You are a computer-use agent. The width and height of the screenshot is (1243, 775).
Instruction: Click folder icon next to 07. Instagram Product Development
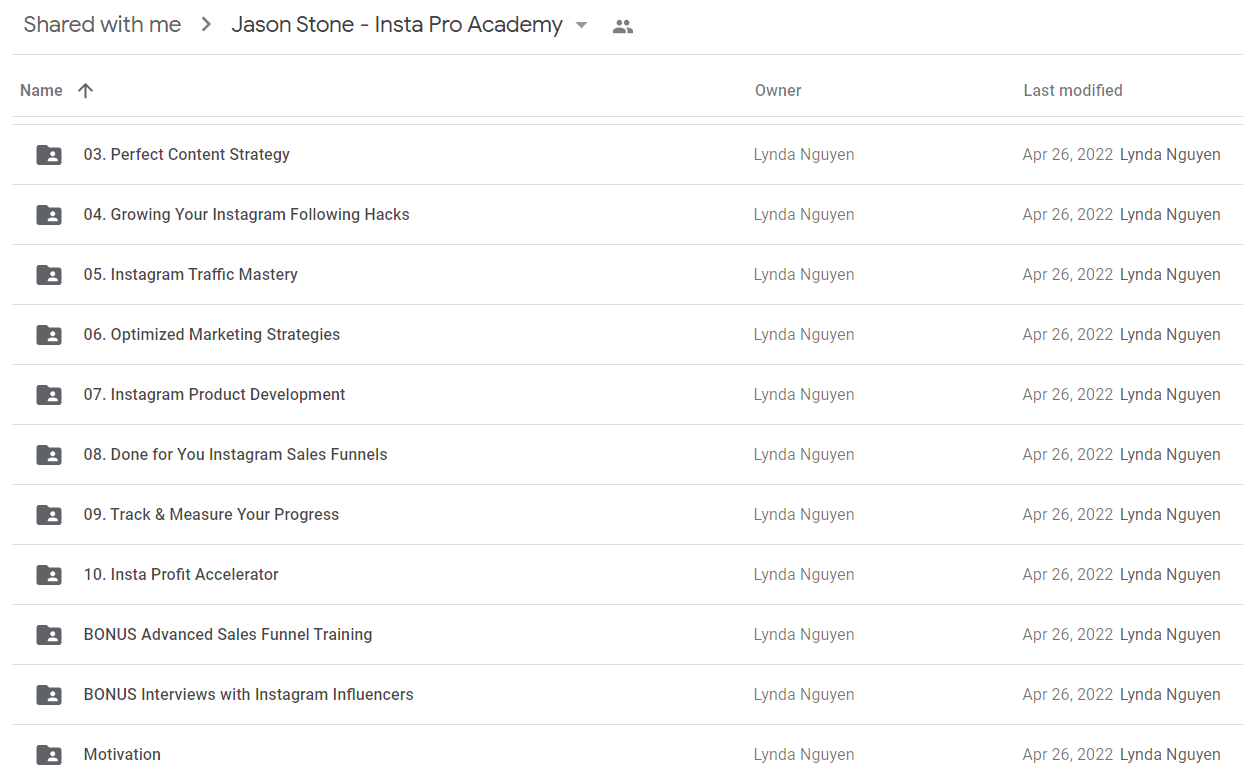pyautogui.click(x=48, y=395)
